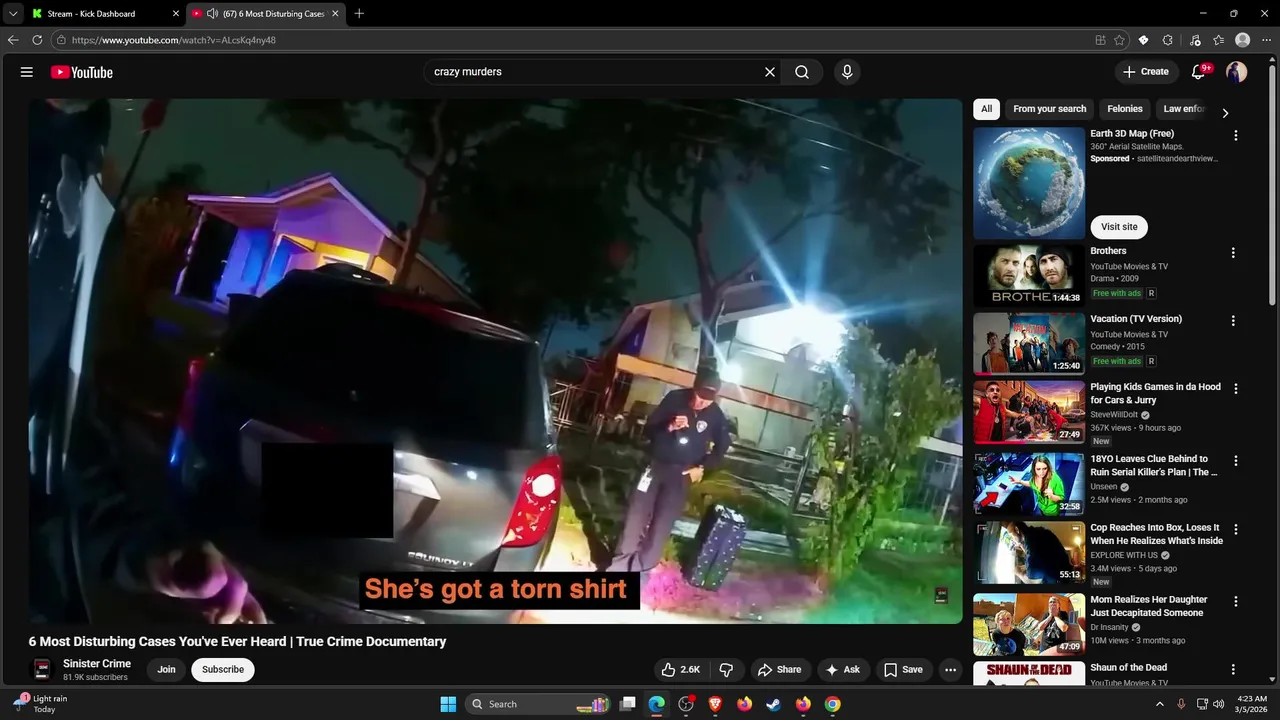The image size is (1280, 720).
Task: Open options menu for Brothers movie
Action: coord(1233,253)
